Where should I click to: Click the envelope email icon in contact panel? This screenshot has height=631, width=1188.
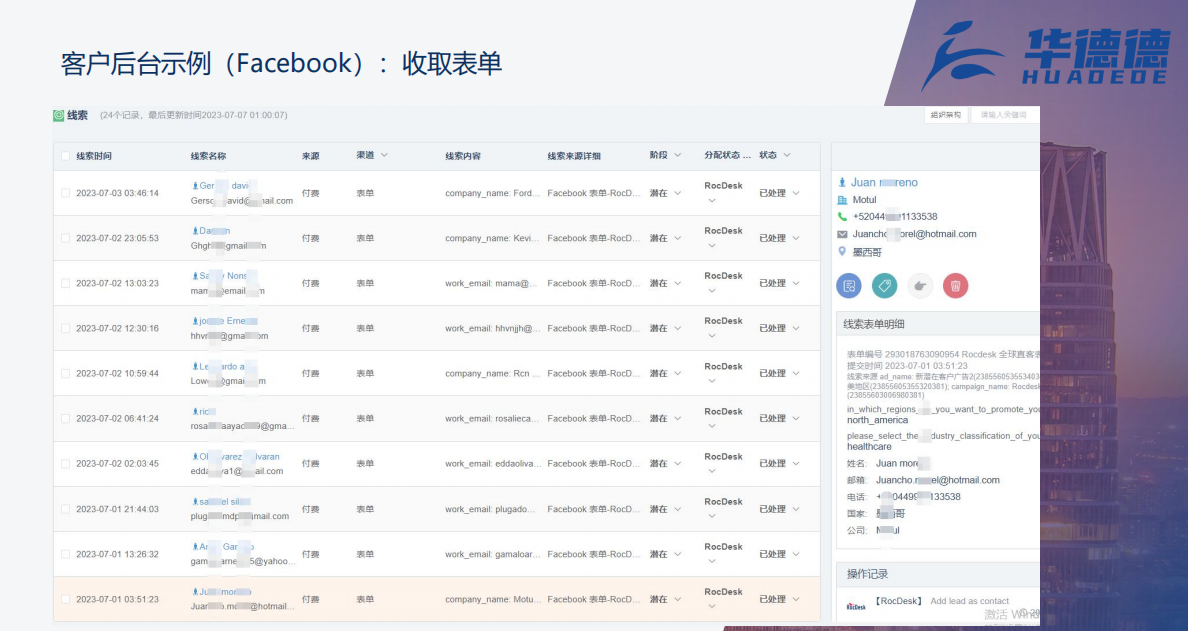(842, 234)
